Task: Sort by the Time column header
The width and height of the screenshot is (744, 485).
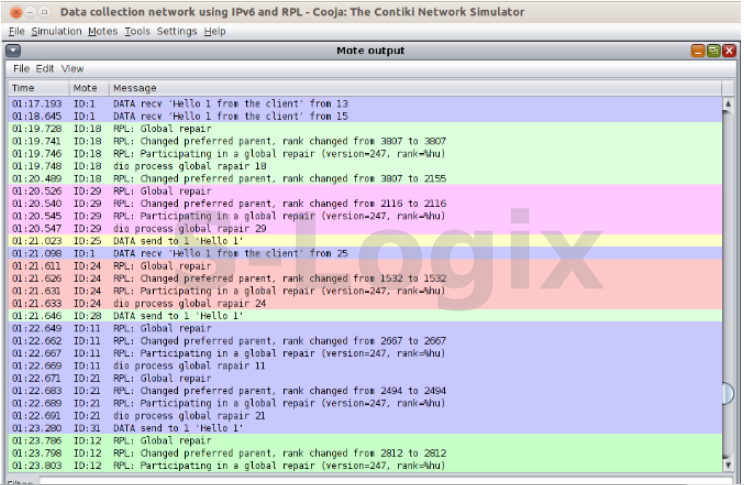Action: 38,88
